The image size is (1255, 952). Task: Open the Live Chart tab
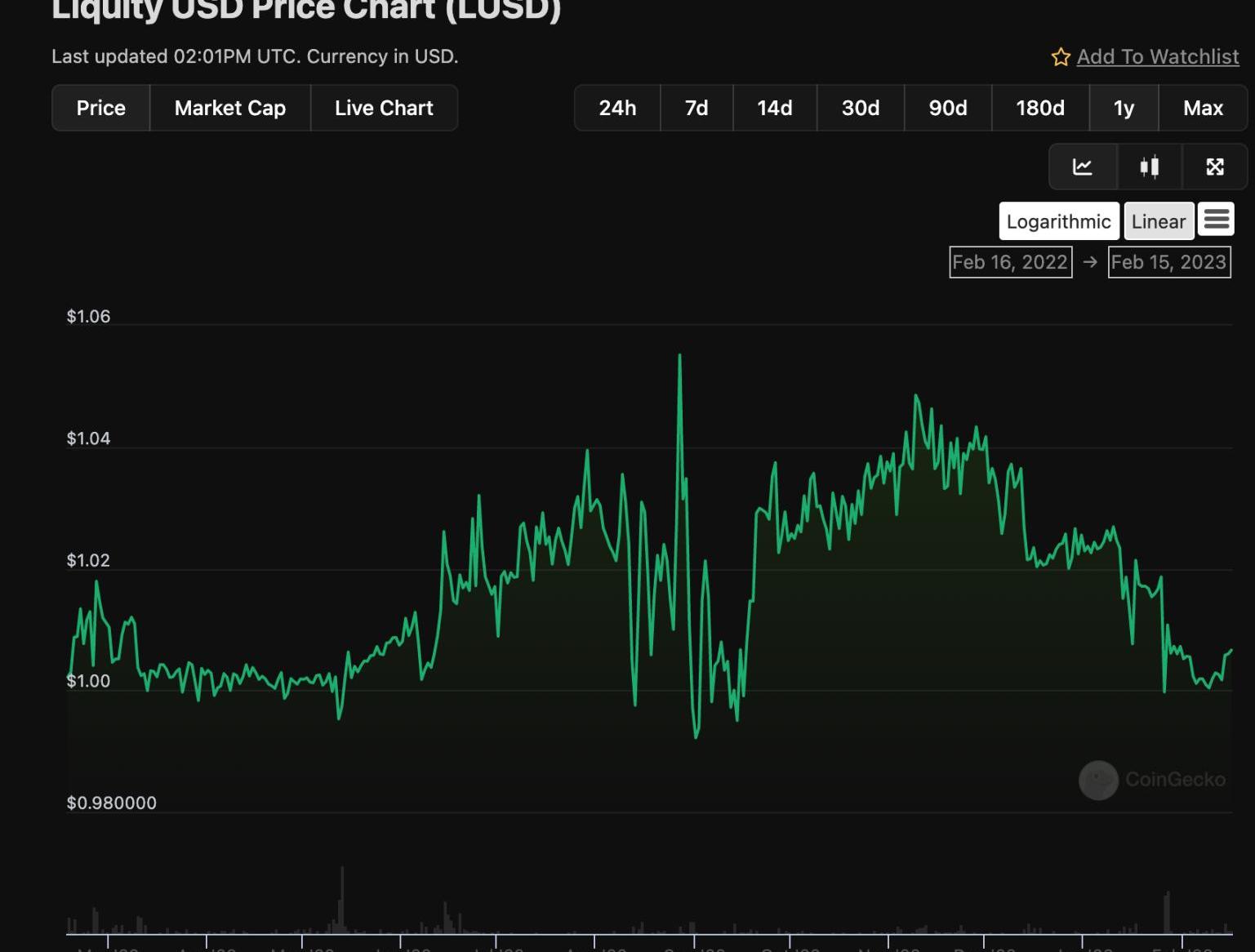[x=384, y=108]
